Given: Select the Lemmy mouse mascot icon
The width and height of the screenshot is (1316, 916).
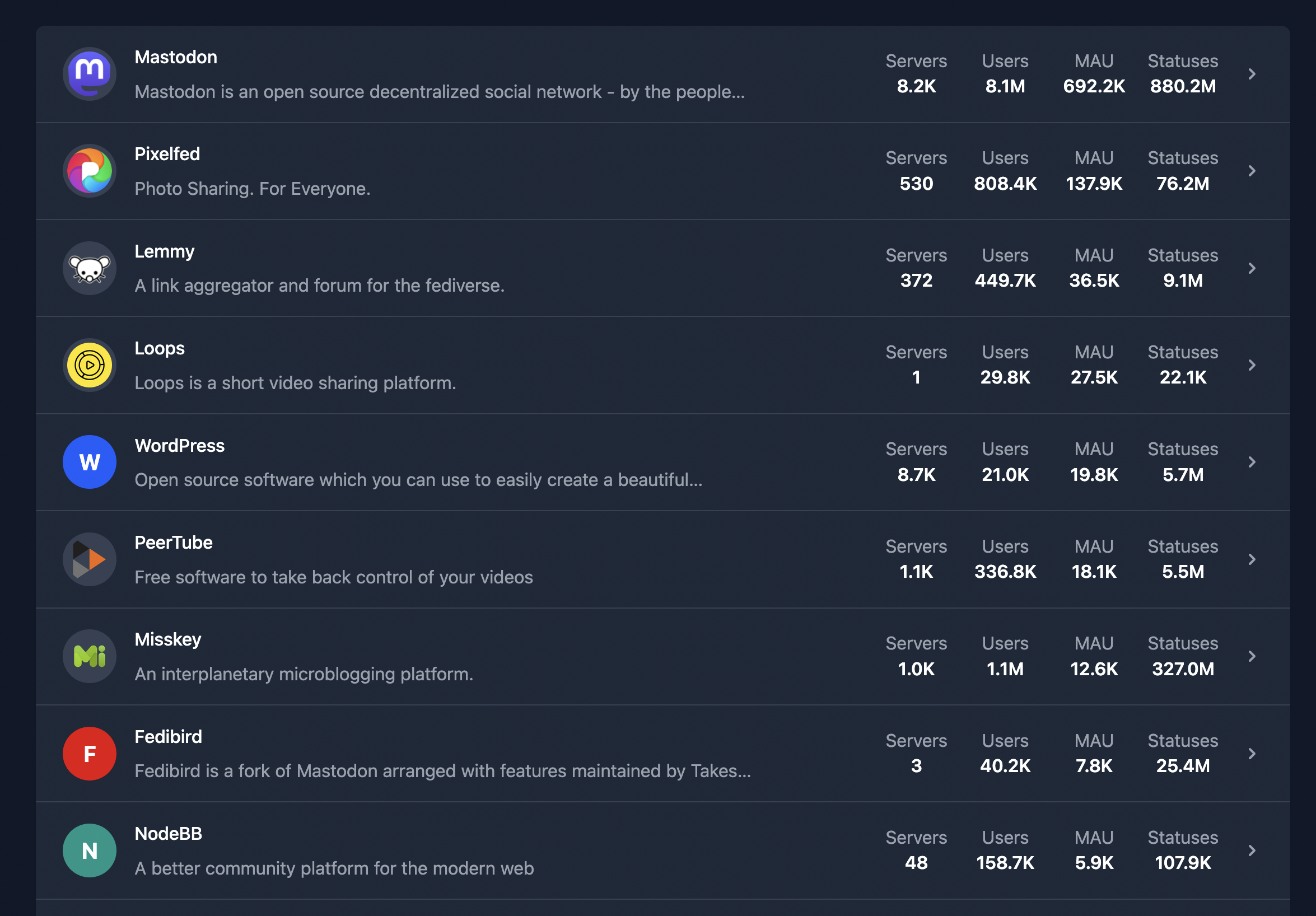Looking at the screenshot, I should 90,268.
